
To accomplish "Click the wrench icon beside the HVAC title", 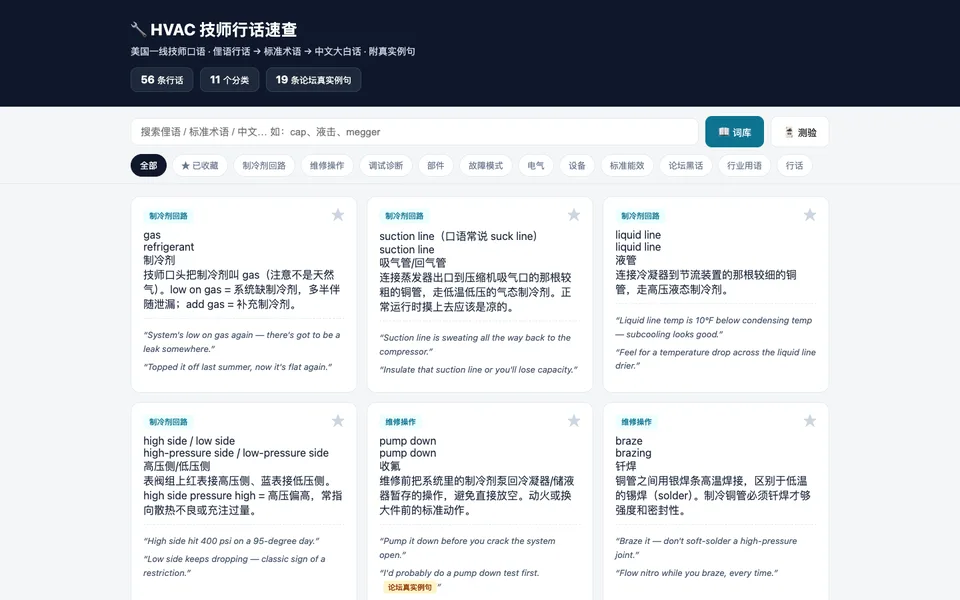I will click(x=138, y=29).
